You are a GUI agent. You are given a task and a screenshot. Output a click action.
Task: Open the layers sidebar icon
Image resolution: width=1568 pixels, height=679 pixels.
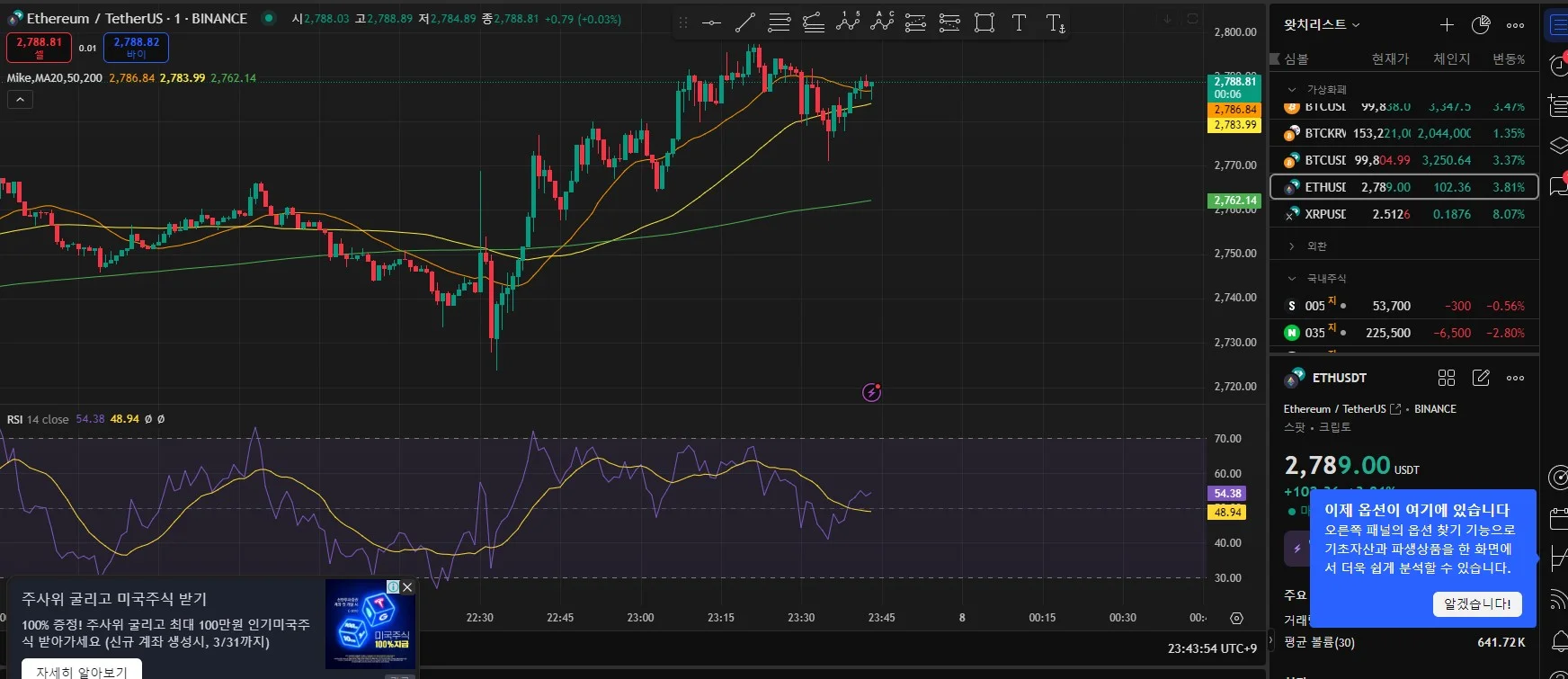[1558, 145]
